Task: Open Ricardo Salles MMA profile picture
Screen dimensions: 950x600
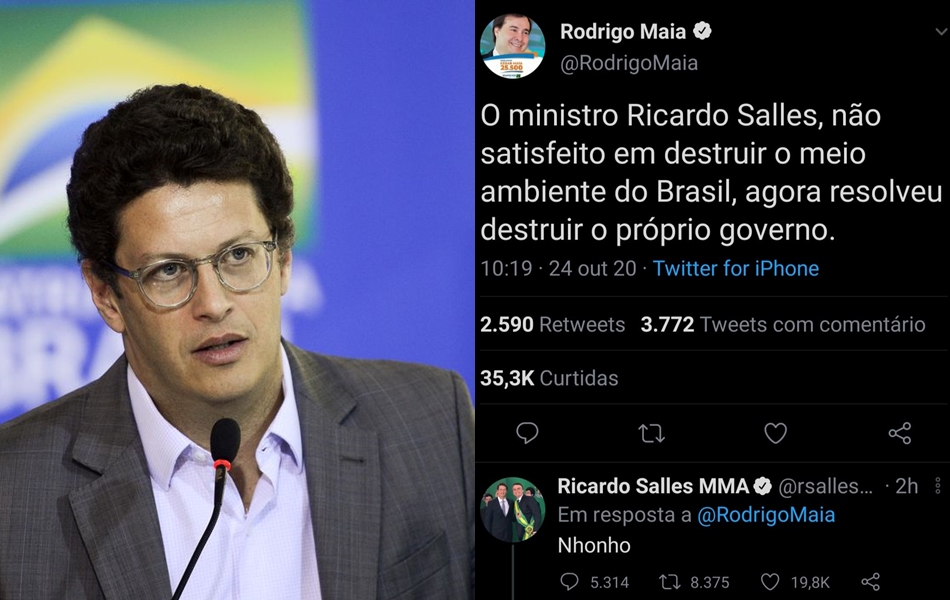Action: pyautogui.click(x=513, y=509)
